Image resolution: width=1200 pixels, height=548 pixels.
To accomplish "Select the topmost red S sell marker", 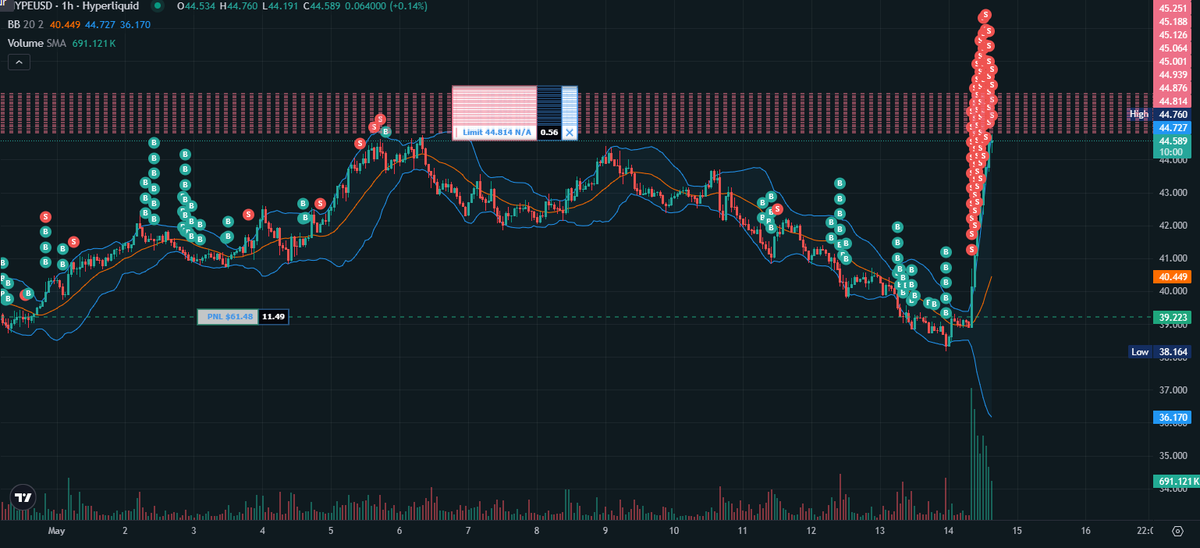I will (986, 15).
